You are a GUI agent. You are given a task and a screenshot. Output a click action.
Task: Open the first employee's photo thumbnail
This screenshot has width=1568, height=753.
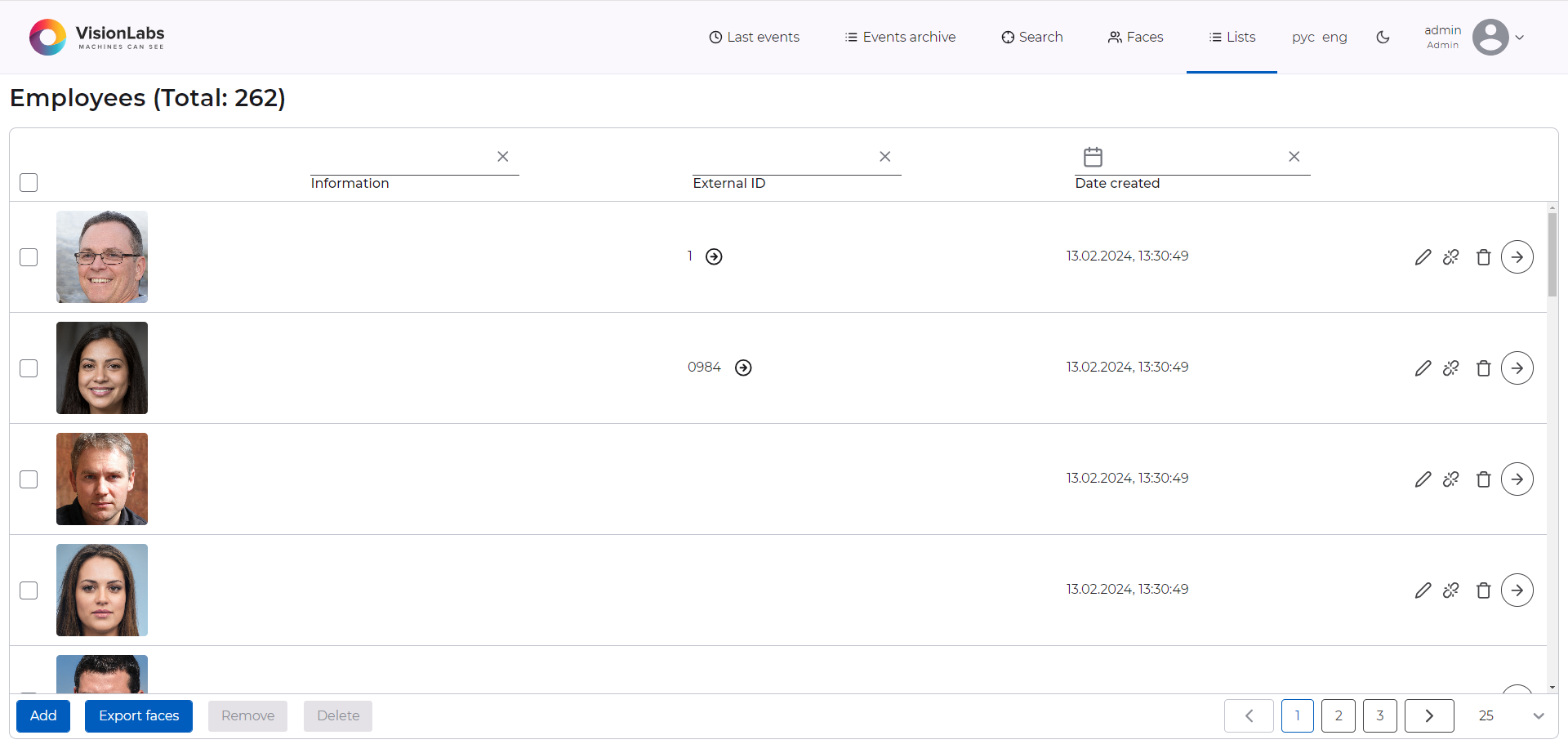coord(101,256)
